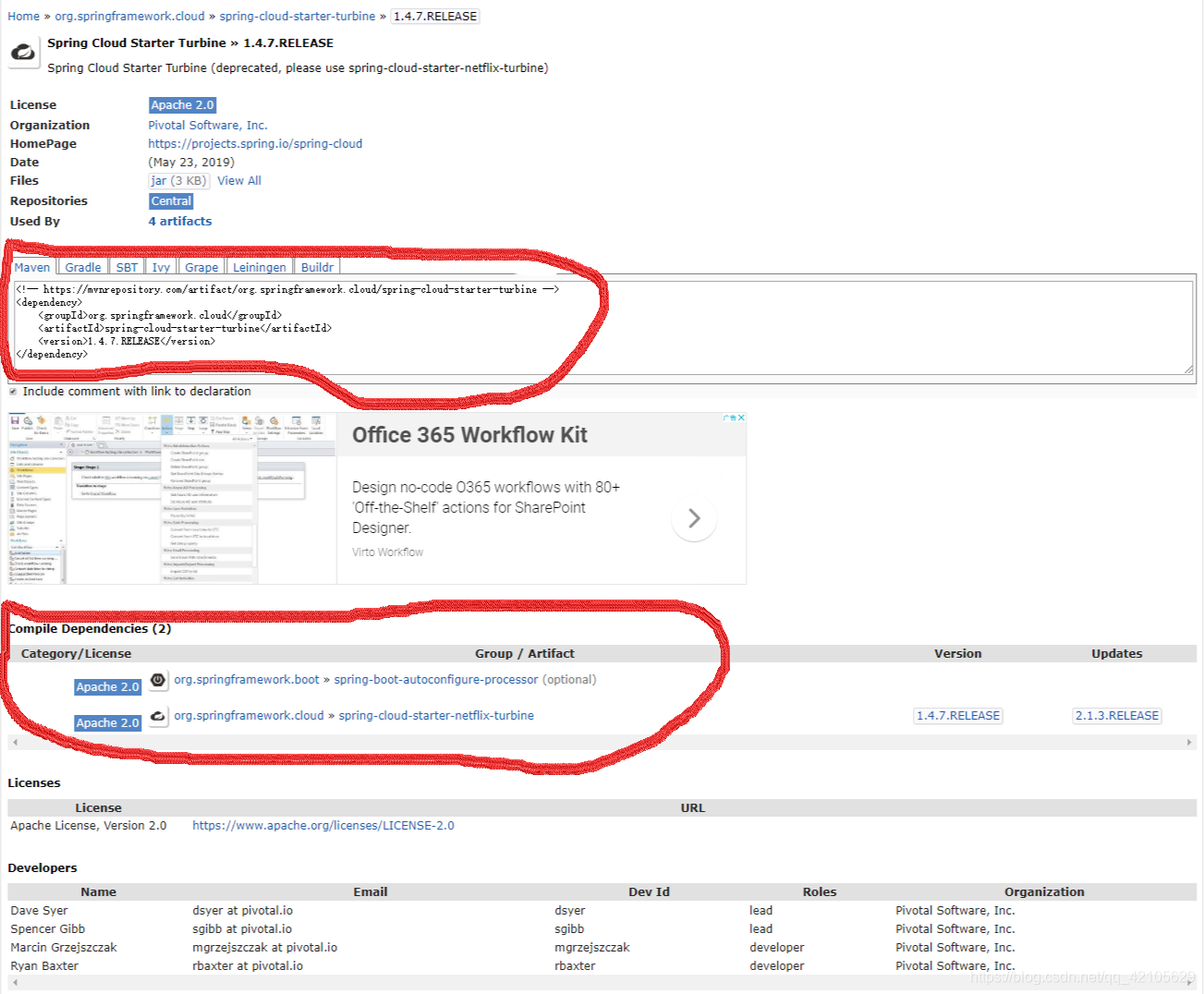Viewport: 1204px width, 994px height.
Task: Switch to the Buildr tab
Action: point(317,267)
